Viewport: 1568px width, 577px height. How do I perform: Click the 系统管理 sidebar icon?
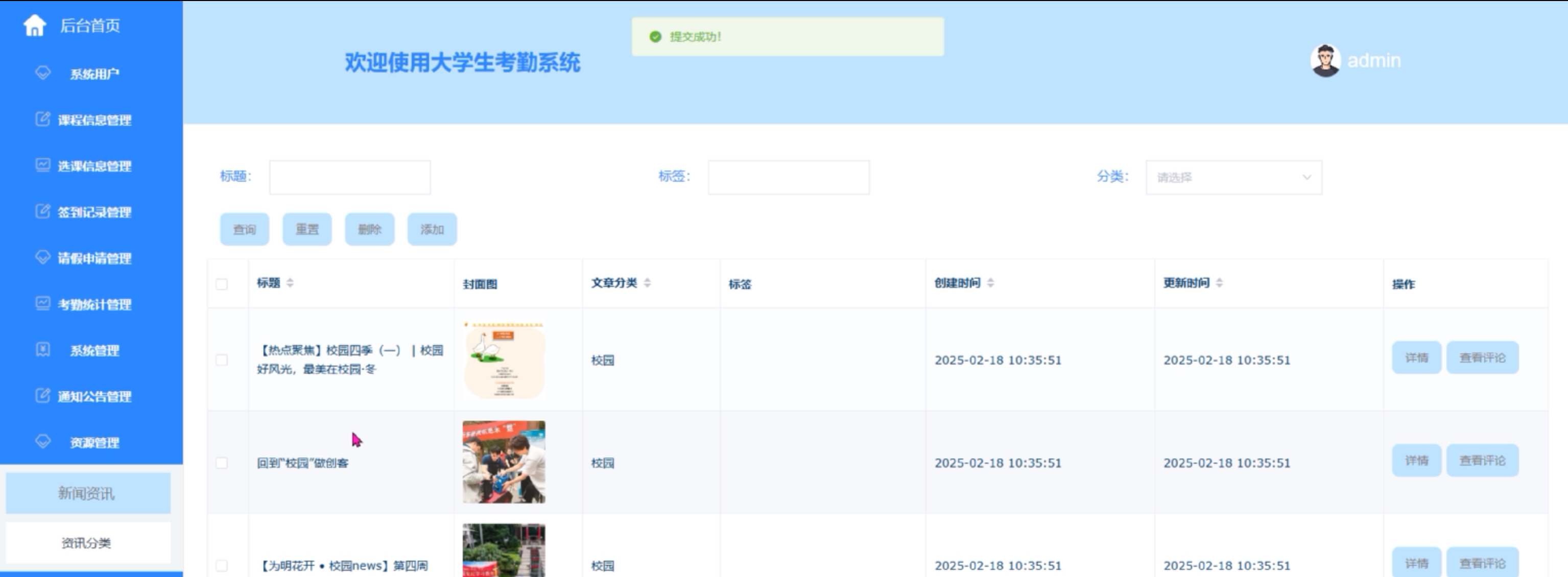click(42, 349)
